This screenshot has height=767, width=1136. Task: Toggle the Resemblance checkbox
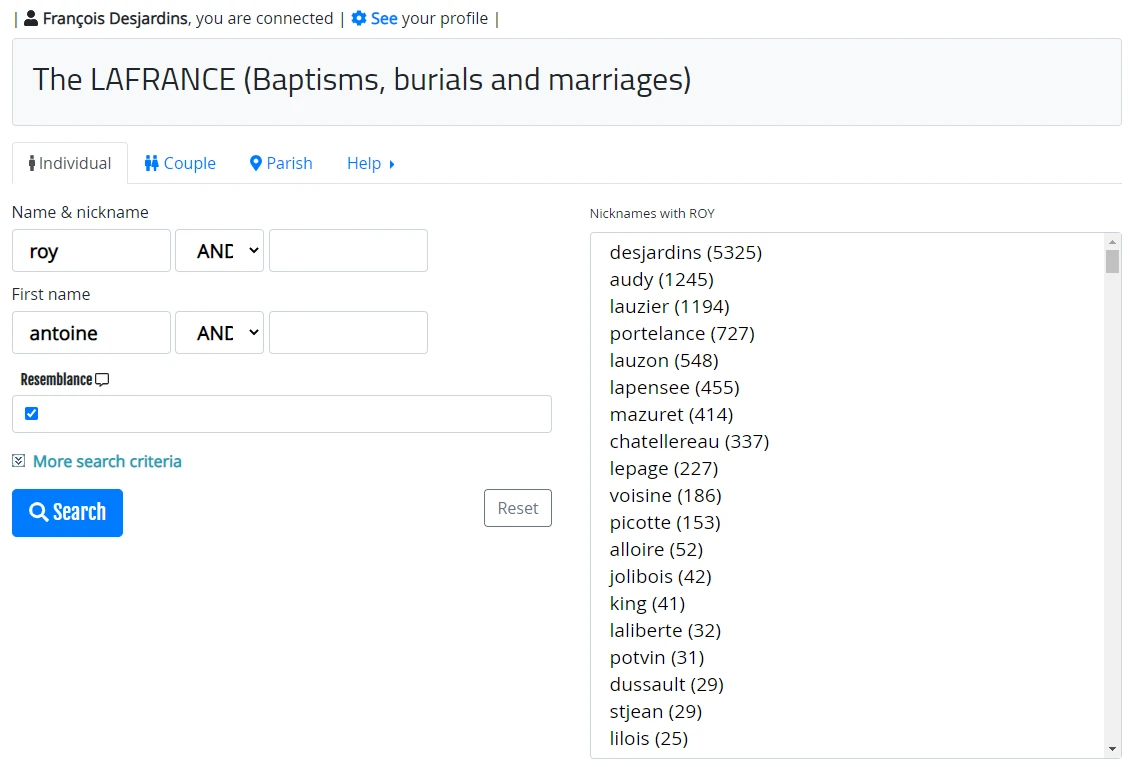tap(31, 414)
